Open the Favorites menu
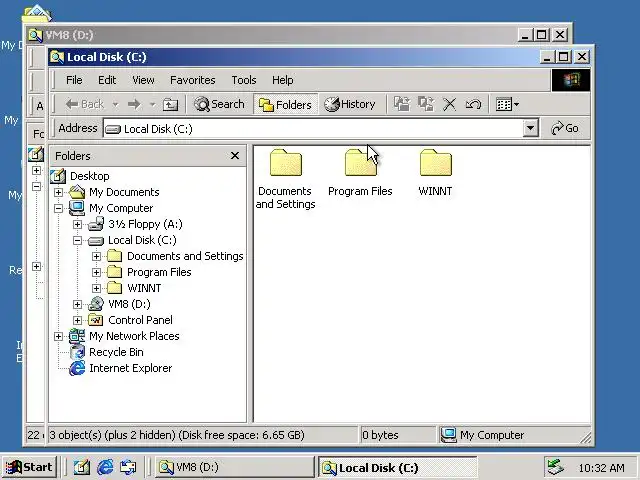Screen dimensions: 640x480 (x=192, y=80)
